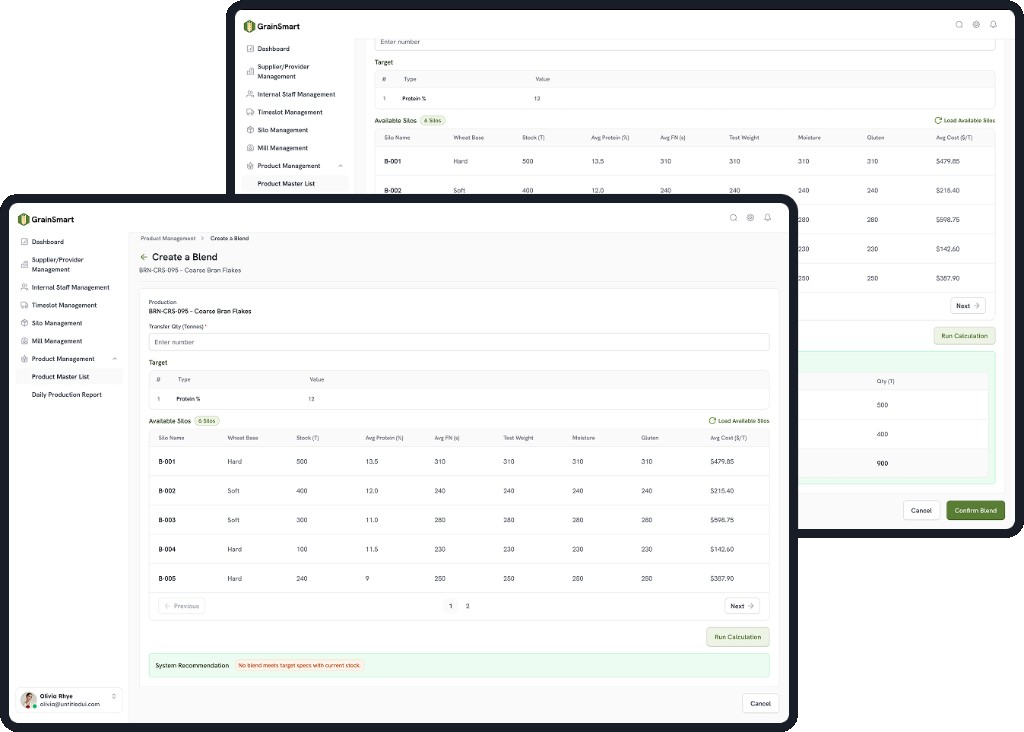
Task: Click the back arrow beside Create a Blend
Action: [x=144, y=257]
